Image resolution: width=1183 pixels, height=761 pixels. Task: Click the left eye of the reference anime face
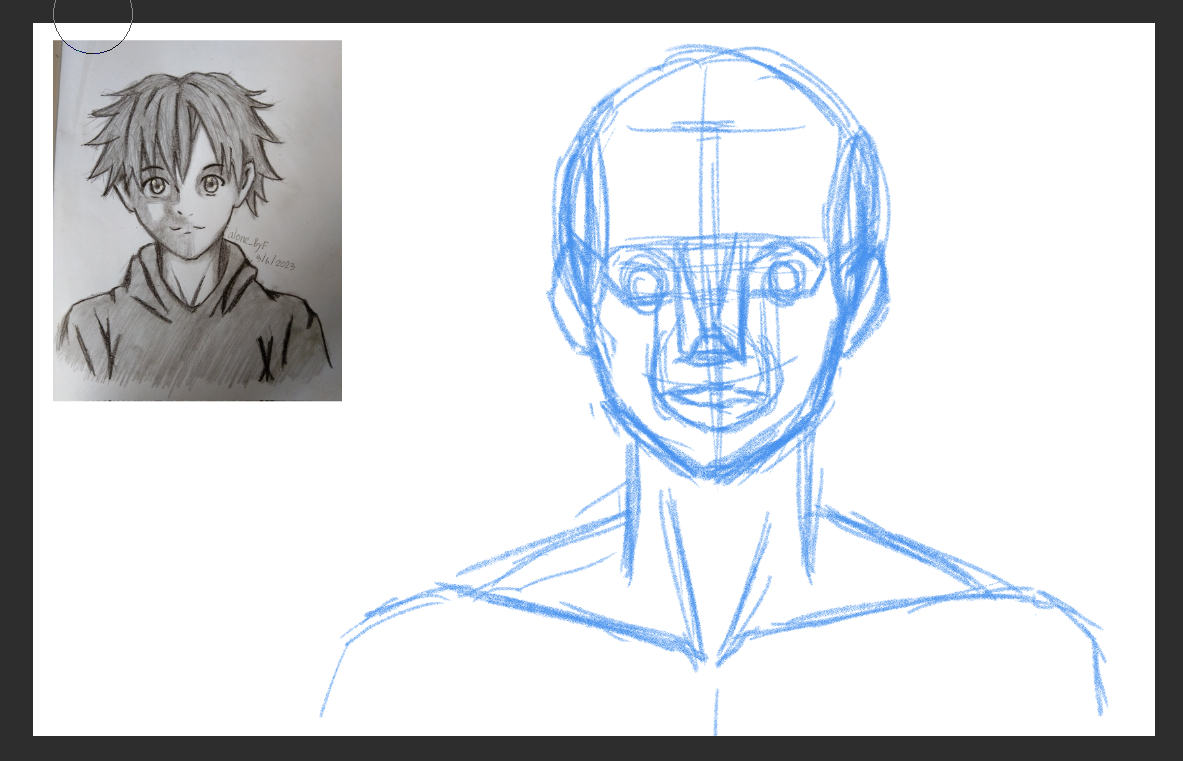(156, 185)
